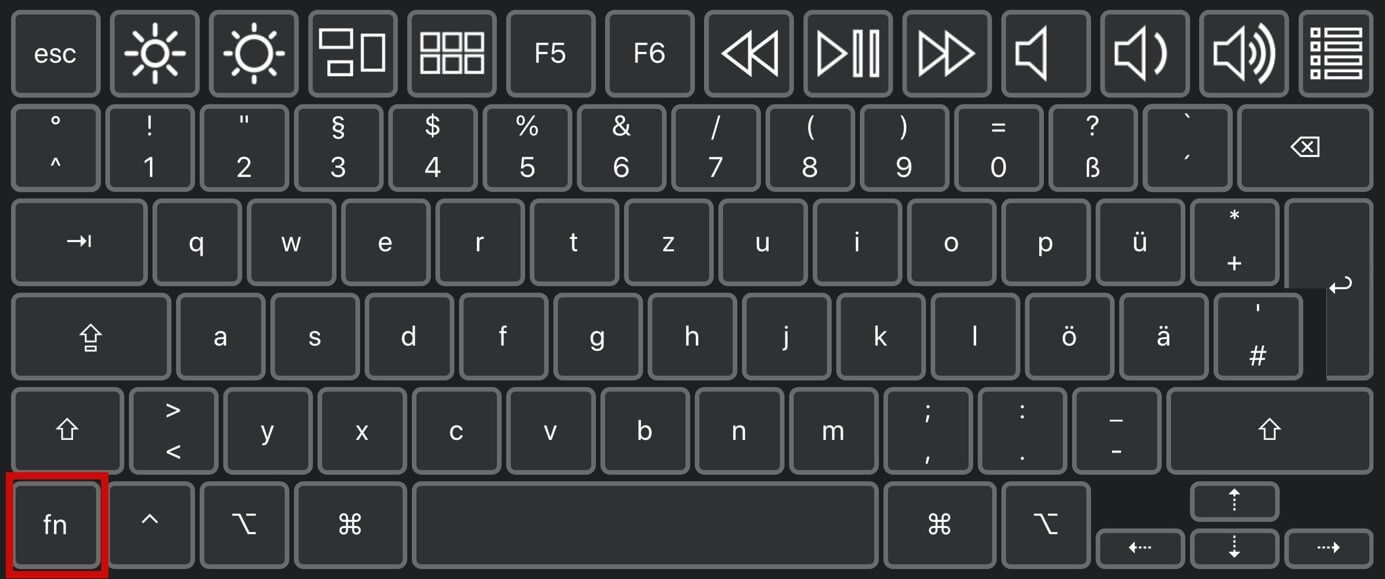
Task: Click the volume down key
Action: coord(1145,53)
